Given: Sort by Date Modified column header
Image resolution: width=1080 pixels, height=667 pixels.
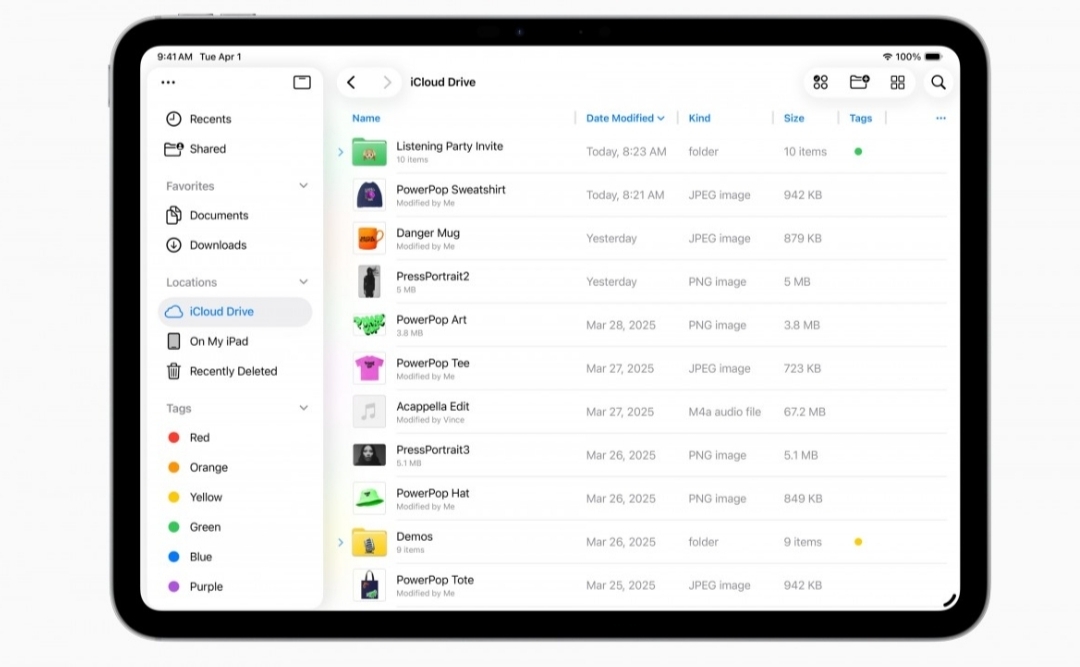Looking at the screenshot, I should (625, 118).
